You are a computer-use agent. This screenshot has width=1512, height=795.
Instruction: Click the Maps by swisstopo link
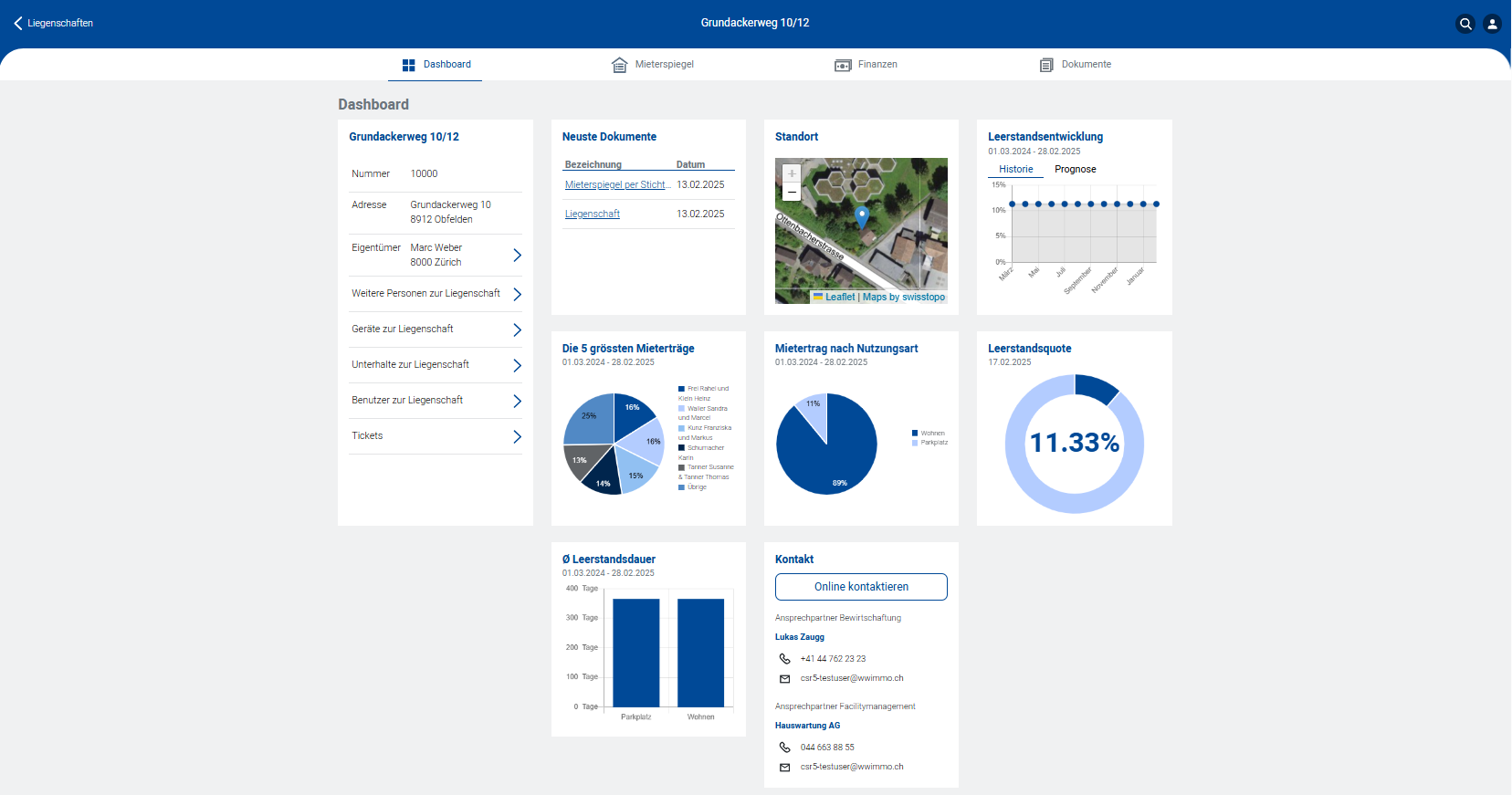click(x=904, y=298)
